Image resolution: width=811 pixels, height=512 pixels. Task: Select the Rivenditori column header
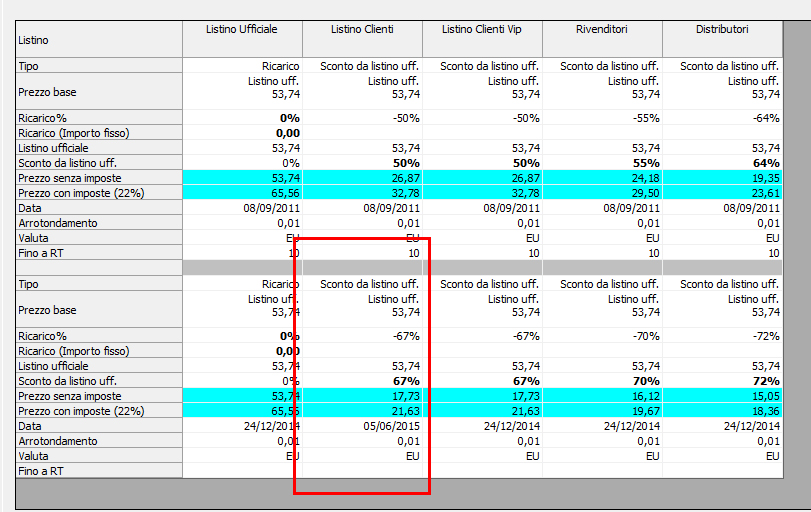click(x=602, y=39)
